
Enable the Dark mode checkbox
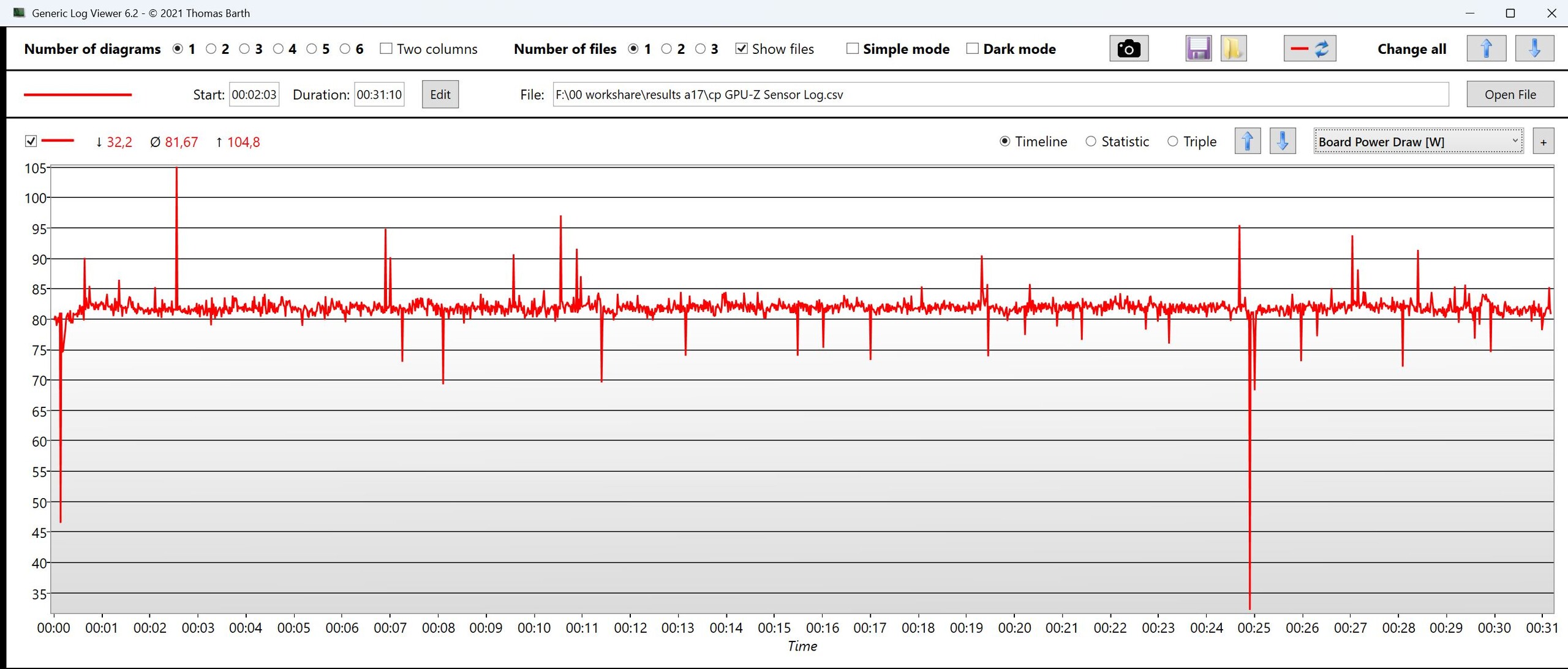tap(972, 48)
